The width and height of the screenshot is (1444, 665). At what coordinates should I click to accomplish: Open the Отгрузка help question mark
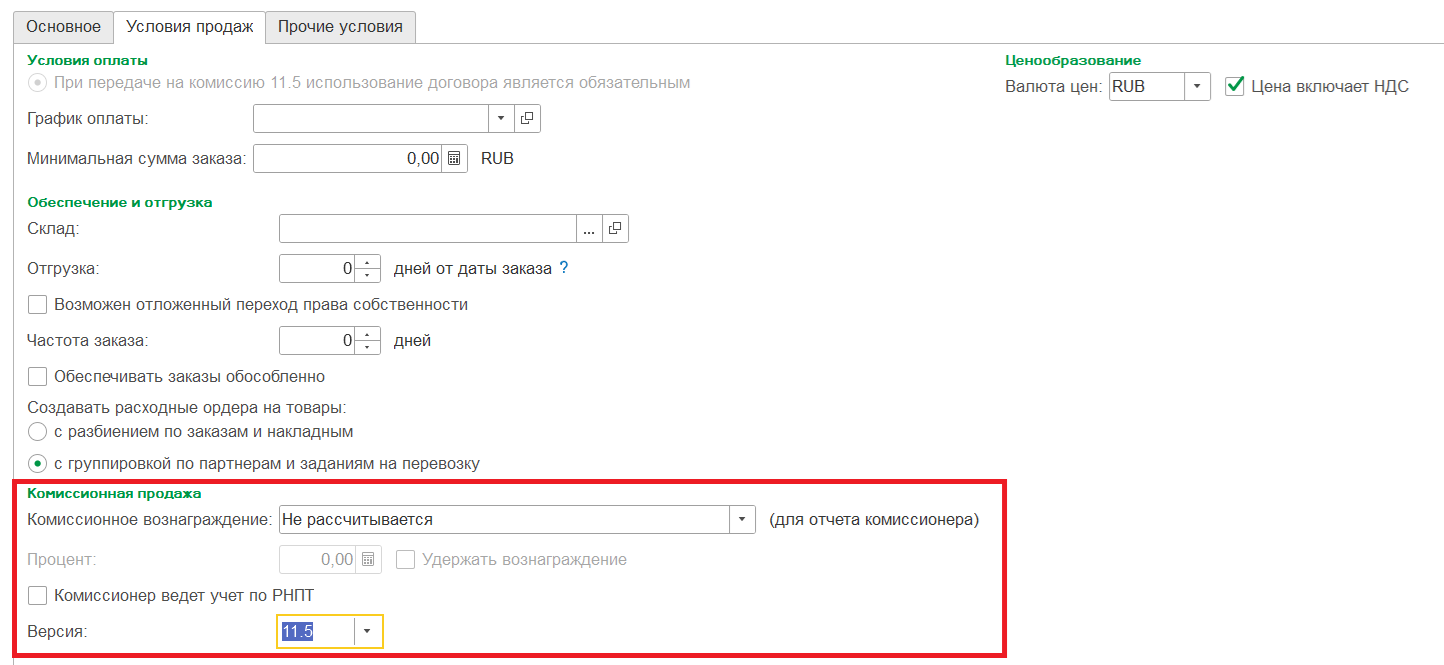pyautogui.click(x=563, y=268)
